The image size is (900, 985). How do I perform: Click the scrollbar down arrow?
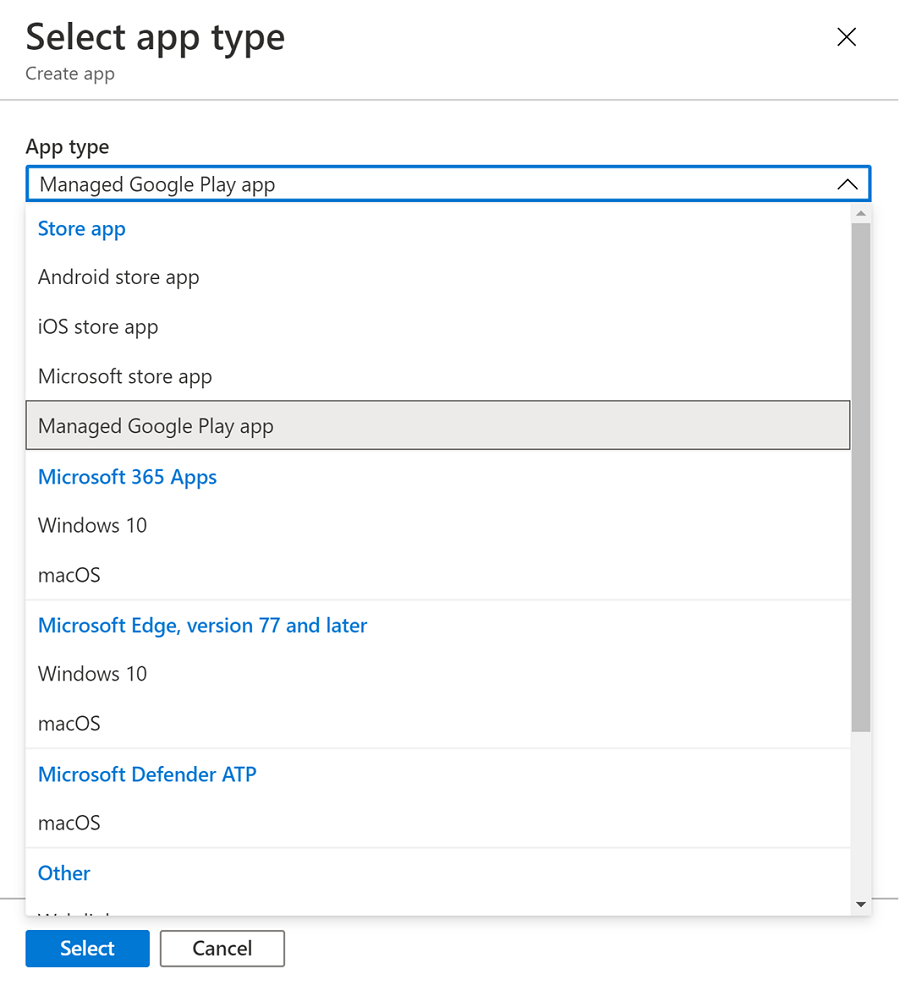[861, 905]
